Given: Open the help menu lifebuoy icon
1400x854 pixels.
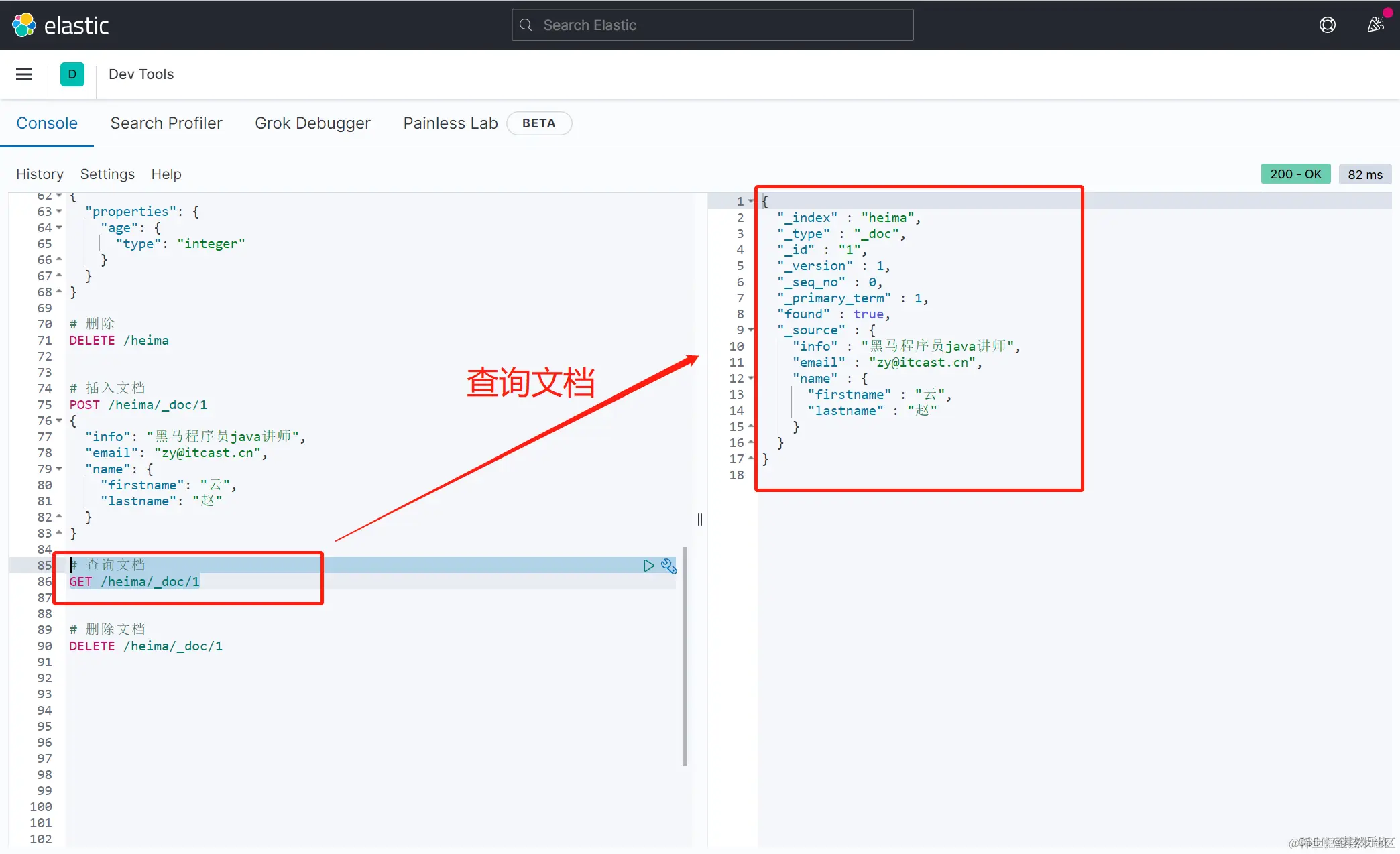Looking at the screenshot, I should (x=1327, y=25).
